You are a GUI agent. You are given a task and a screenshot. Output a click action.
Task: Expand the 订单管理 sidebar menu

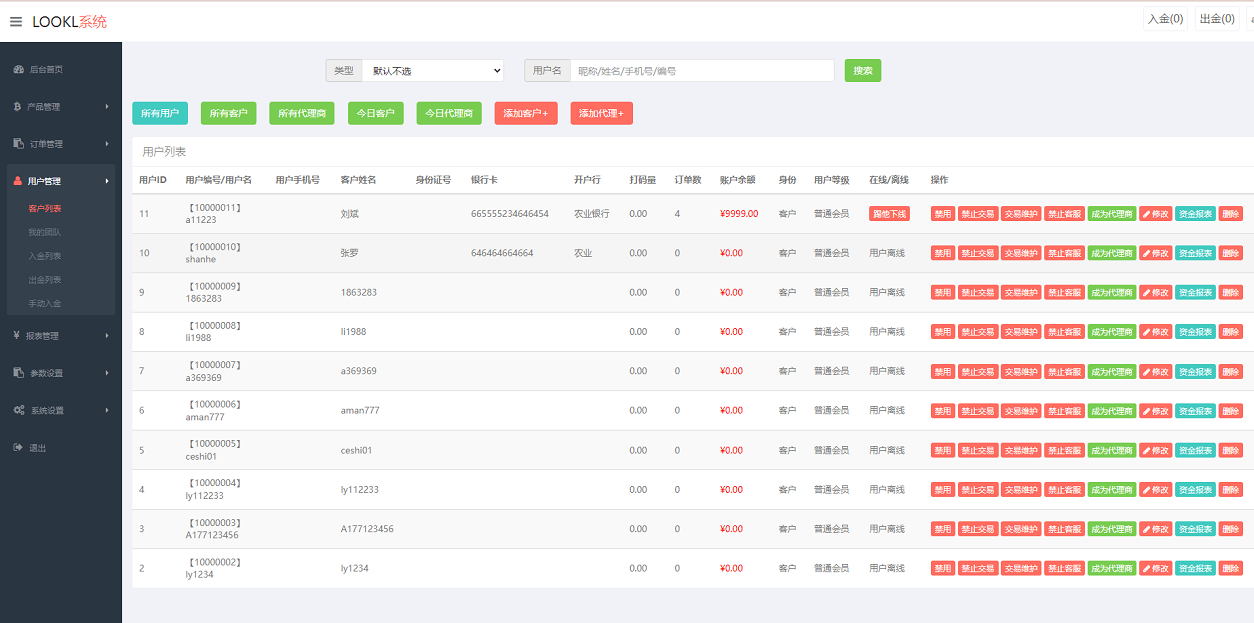tap(60, 144)
